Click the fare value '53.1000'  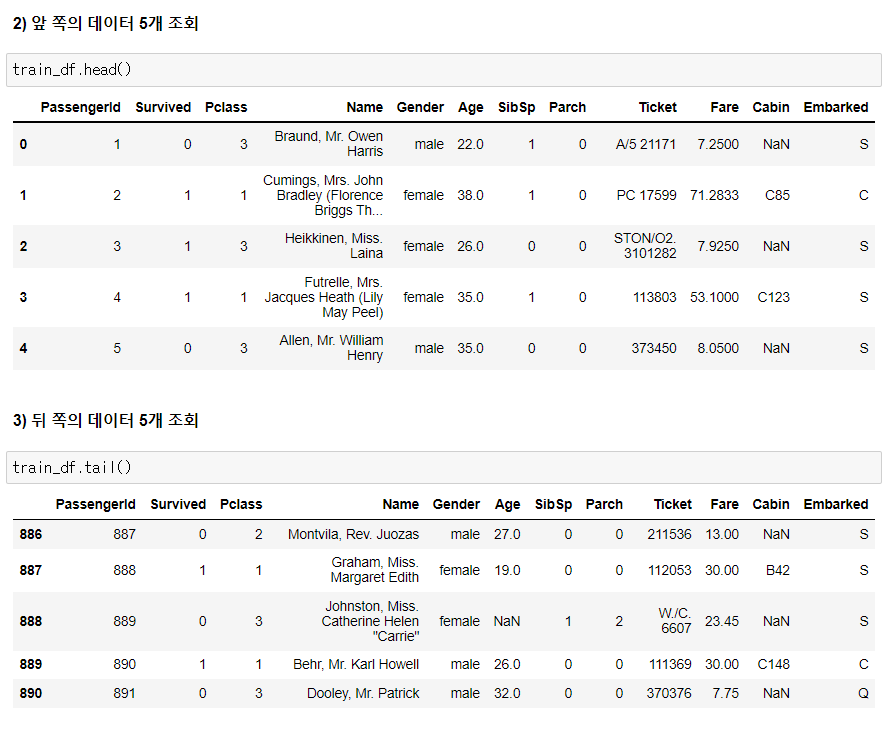(714, 297)
